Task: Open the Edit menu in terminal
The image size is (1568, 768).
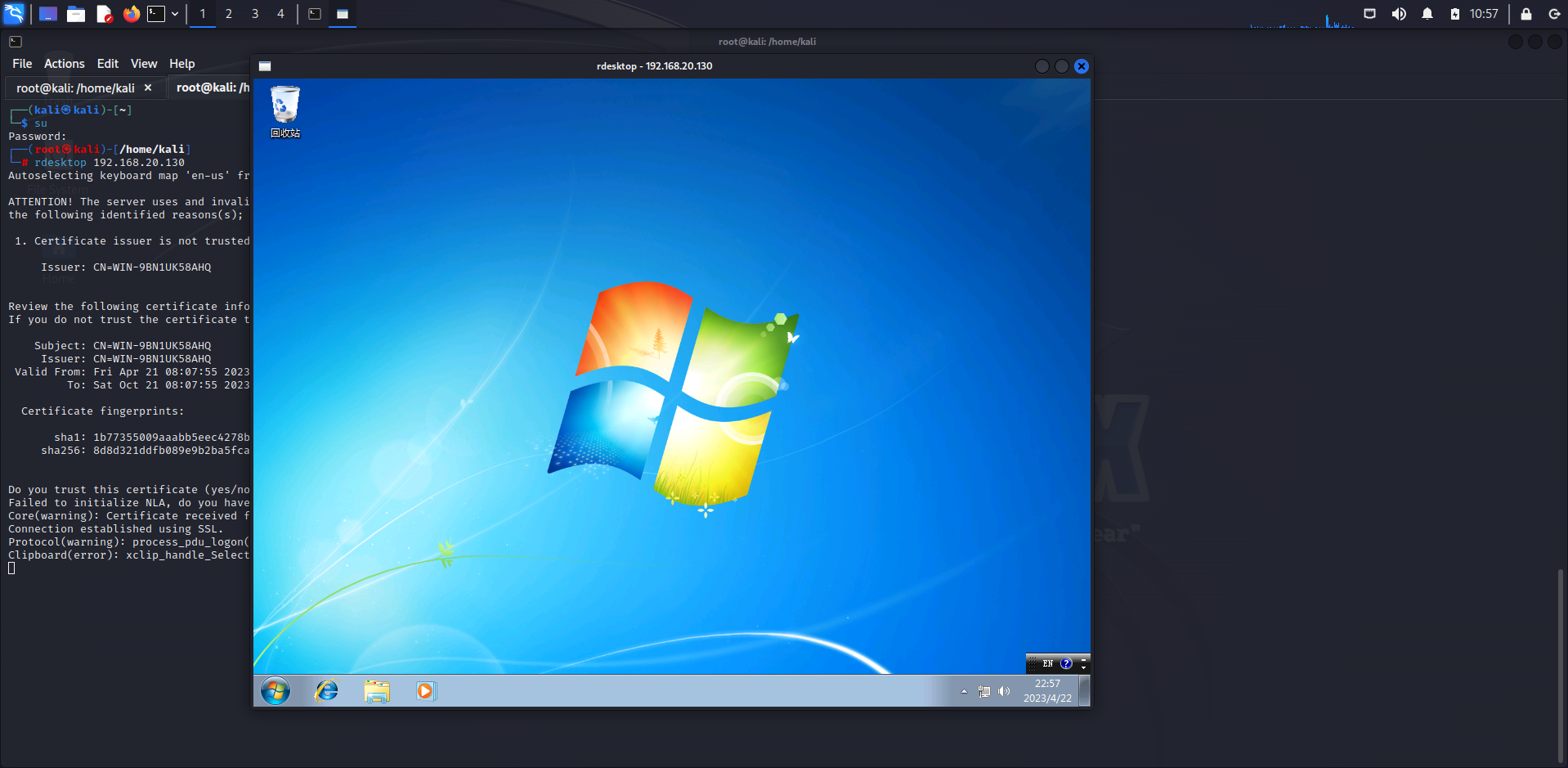Action: tap(108, 64)
